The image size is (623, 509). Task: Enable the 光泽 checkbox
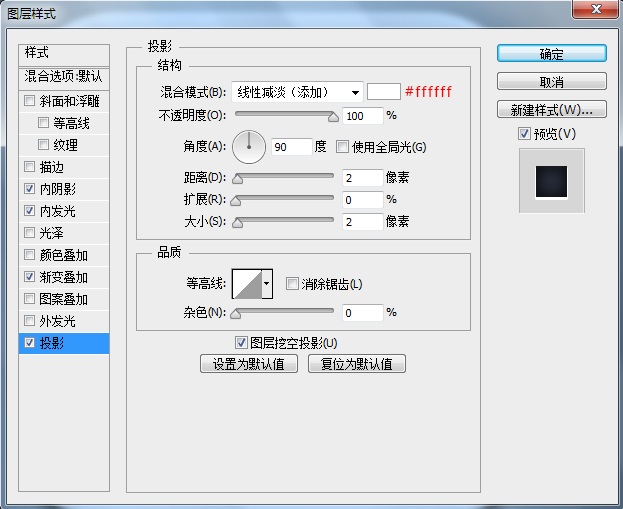coord(29,232)
